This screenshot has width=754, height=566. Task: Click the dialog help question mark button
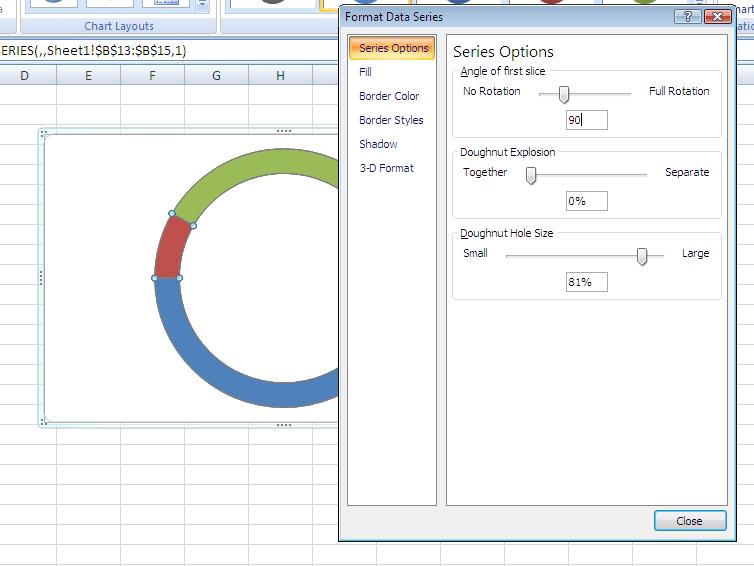pos(687,17)
